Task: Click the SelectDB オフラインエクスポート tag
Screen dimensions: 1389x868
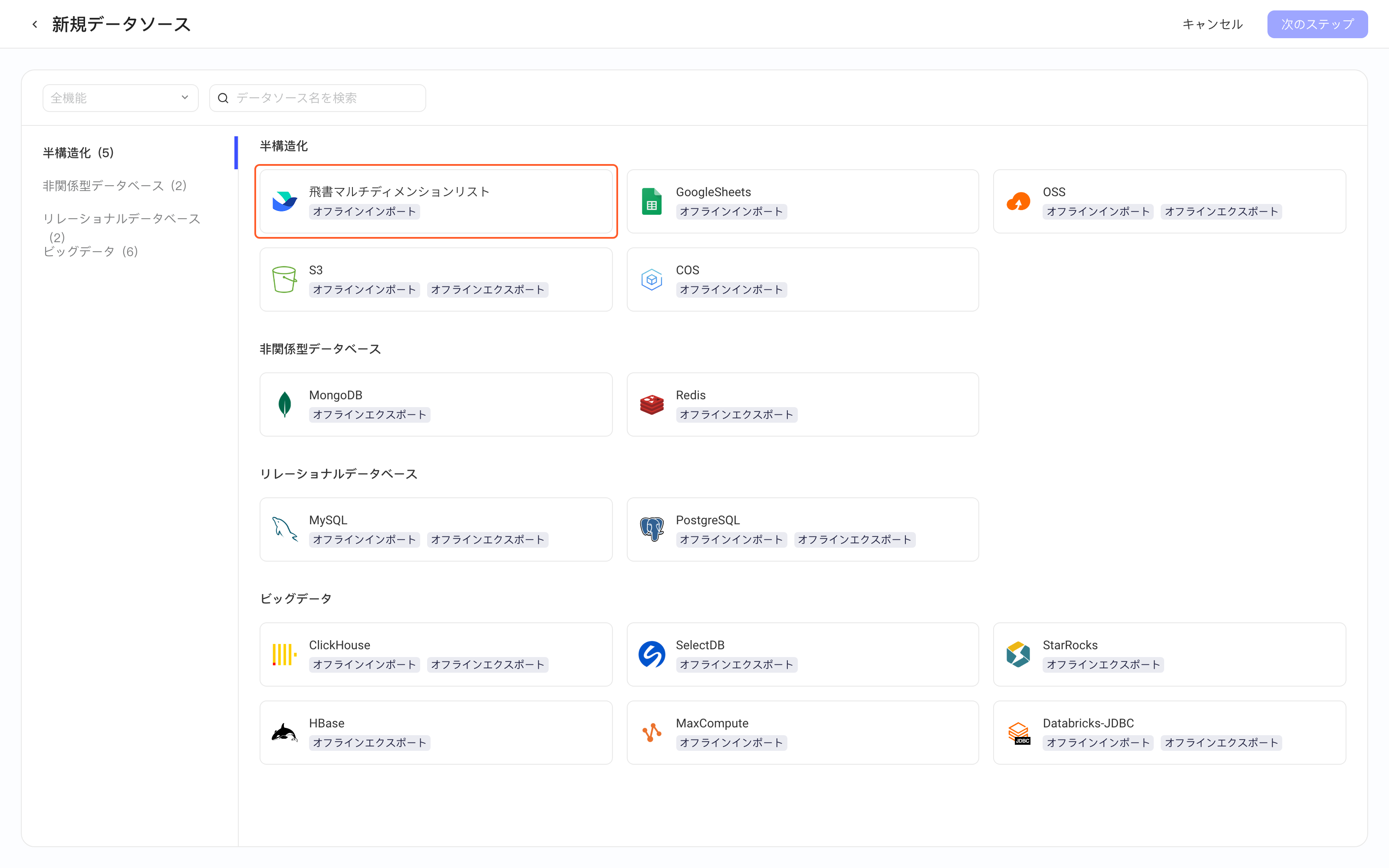Action: tap(737, 665)
